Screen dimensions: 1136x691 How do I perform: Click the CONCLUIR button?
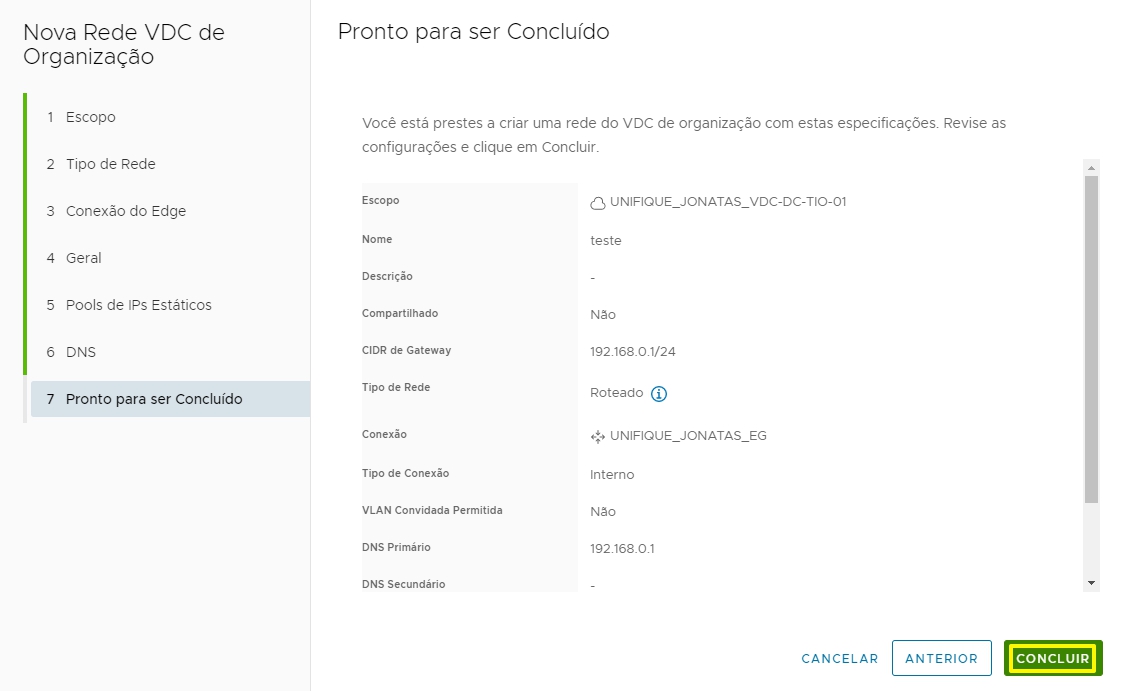1053,658
